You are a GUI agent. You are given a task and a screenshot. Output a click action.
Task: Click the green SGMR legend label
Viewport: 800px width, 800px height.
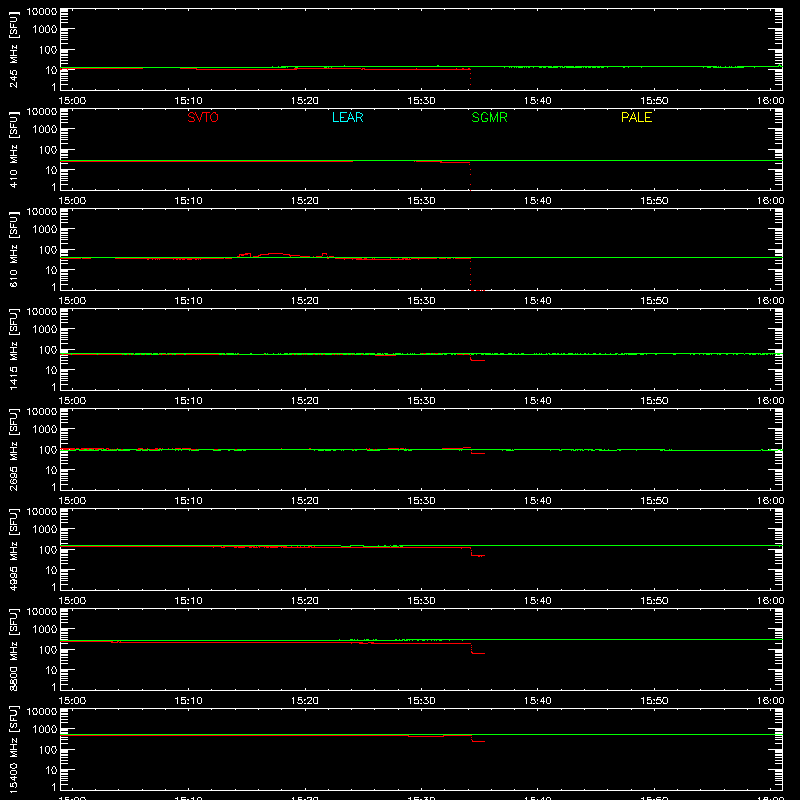489,117
